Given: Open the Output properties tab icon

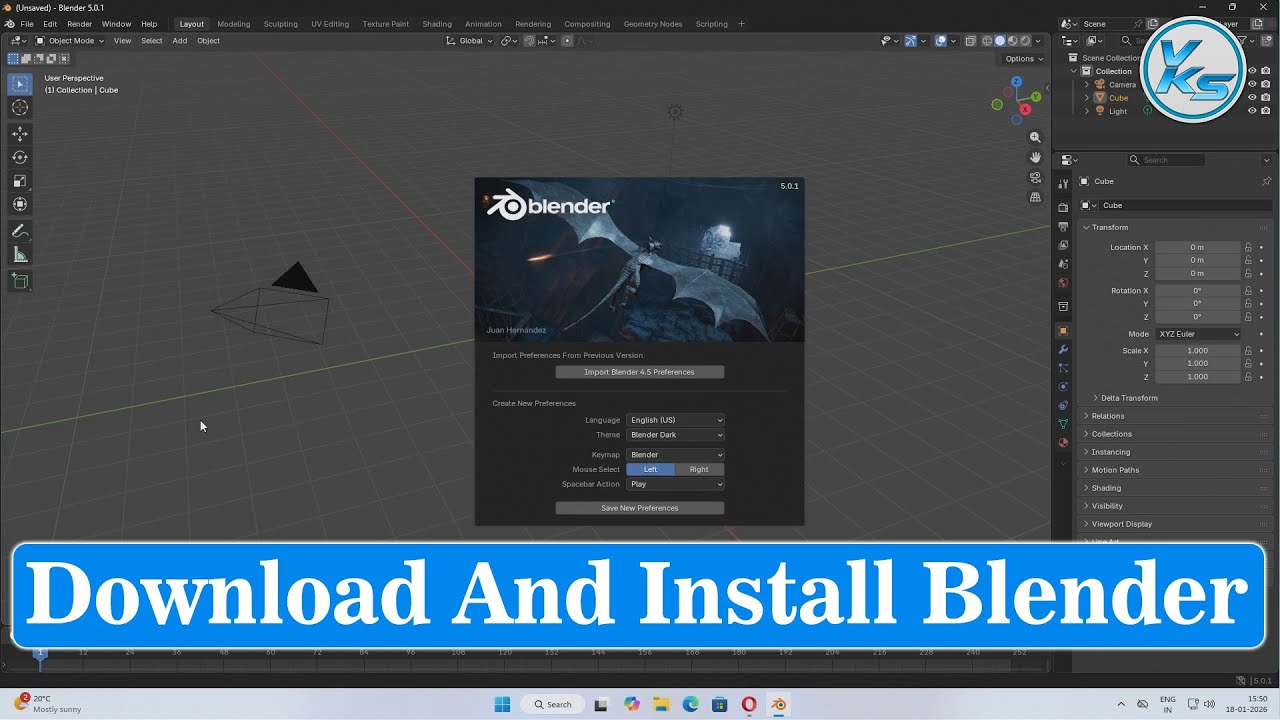Looking at the screenshot, I should [x=1063, y=227].
